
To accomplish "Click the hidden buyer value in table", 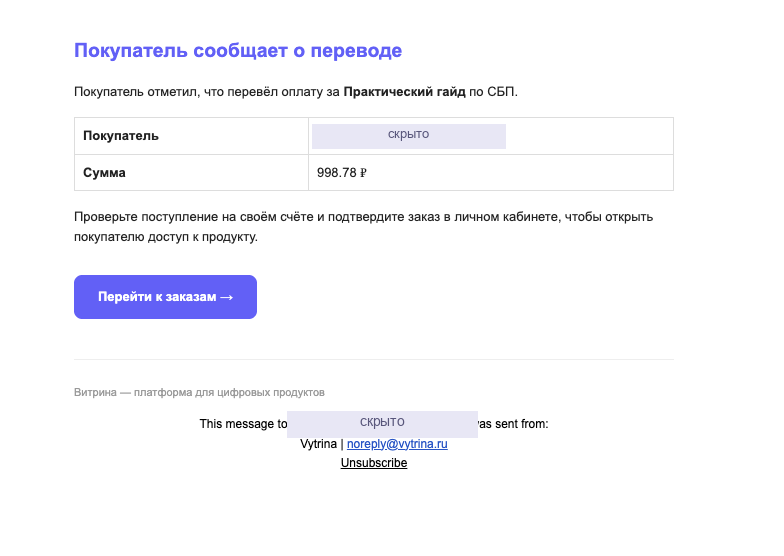I will click(x=408, y=136).
